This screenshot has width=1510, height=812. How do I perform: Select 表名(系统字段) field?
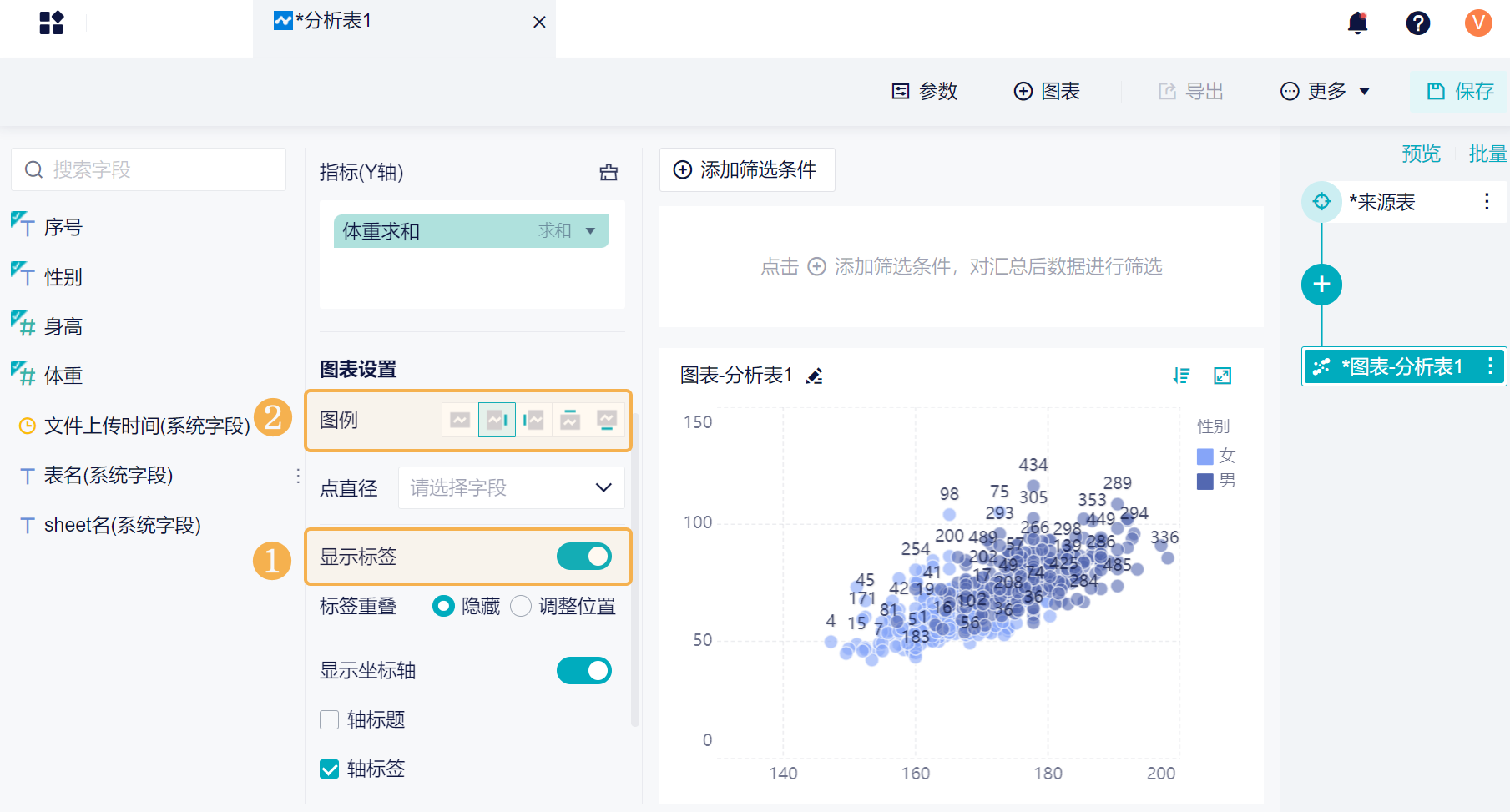coord(109,475)
